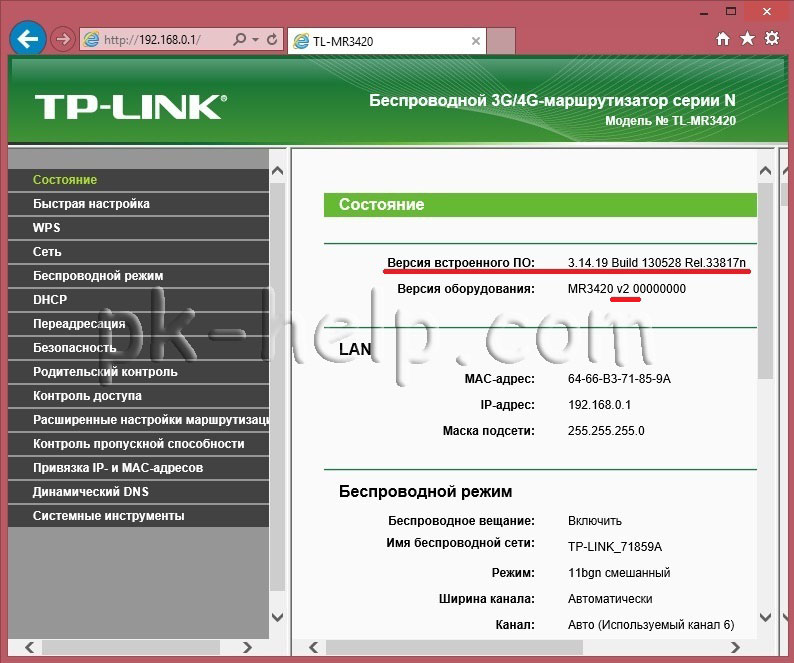Click hardware version MR3420 v2 00000000 value
Image resolution: width=794 pixels, height=663 pixels.
(x=627, y=289)
